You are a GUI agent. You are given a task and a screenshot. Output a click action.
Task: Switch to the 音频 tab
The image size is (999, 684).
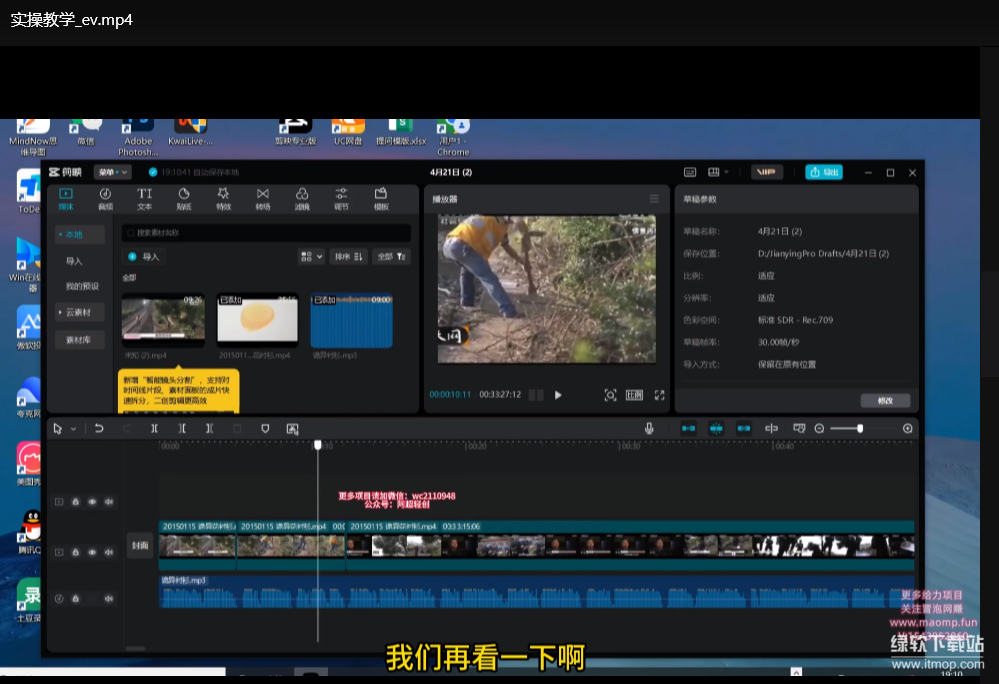[105, 199]
